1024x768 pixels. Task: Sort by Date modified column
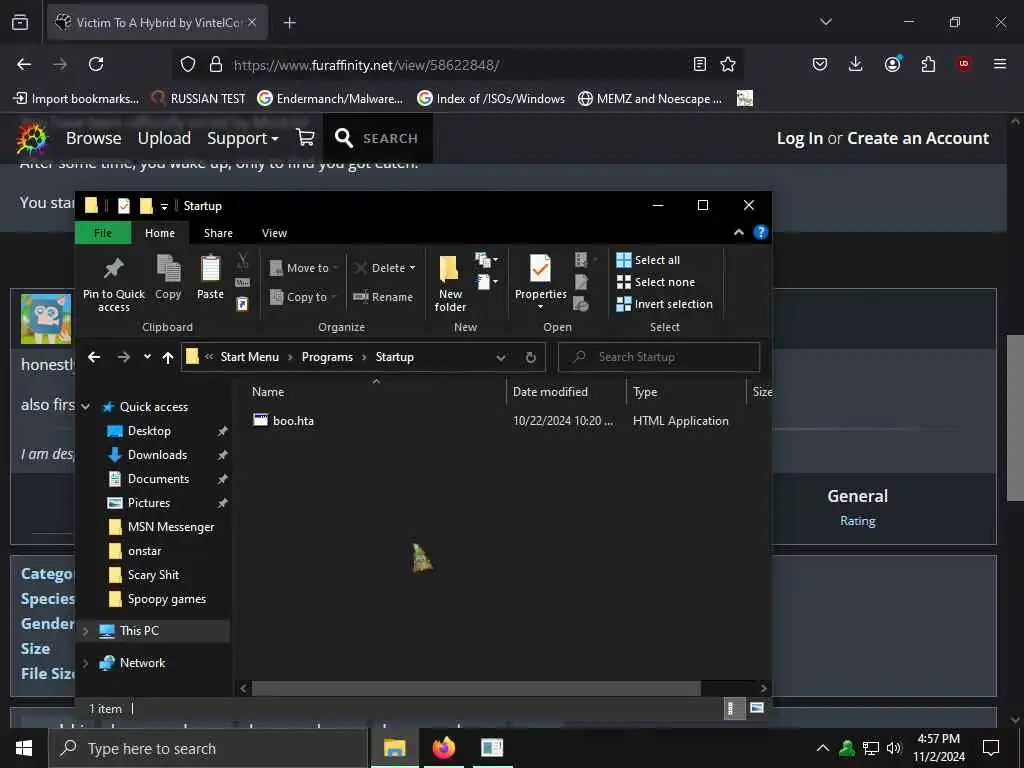(x=550, y=392)
